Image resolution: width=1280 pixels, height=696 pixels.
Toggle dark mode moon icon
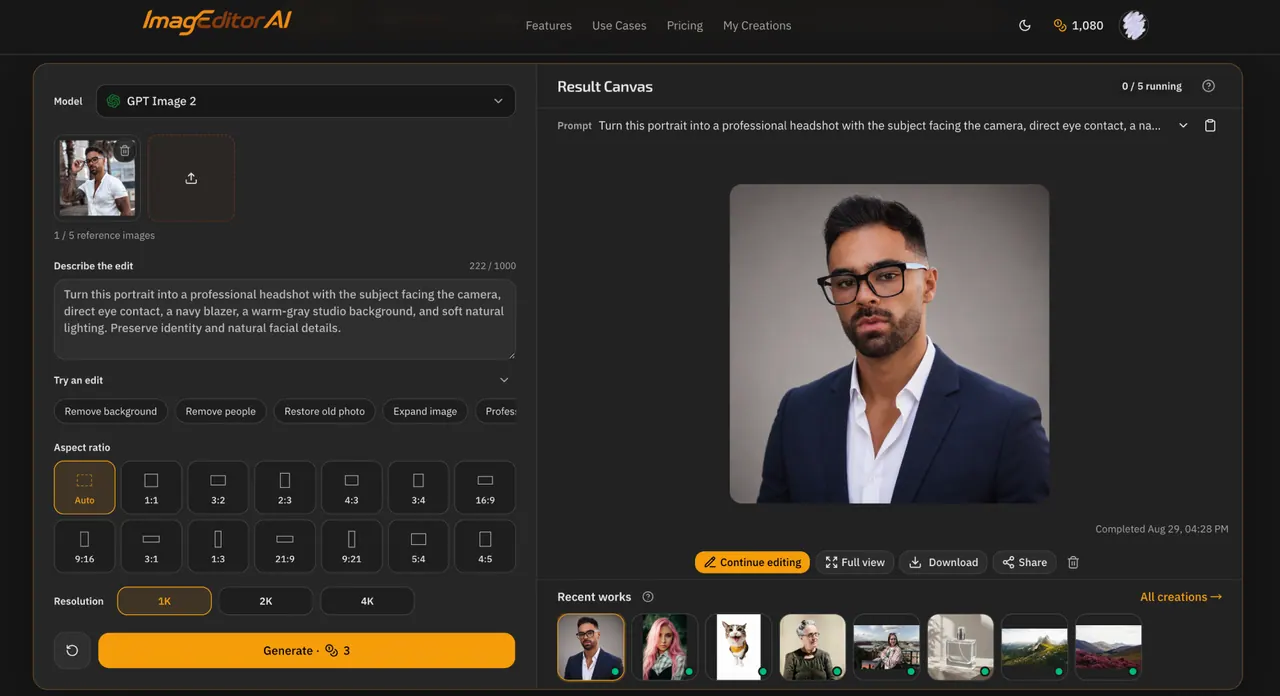point(1025,26)
